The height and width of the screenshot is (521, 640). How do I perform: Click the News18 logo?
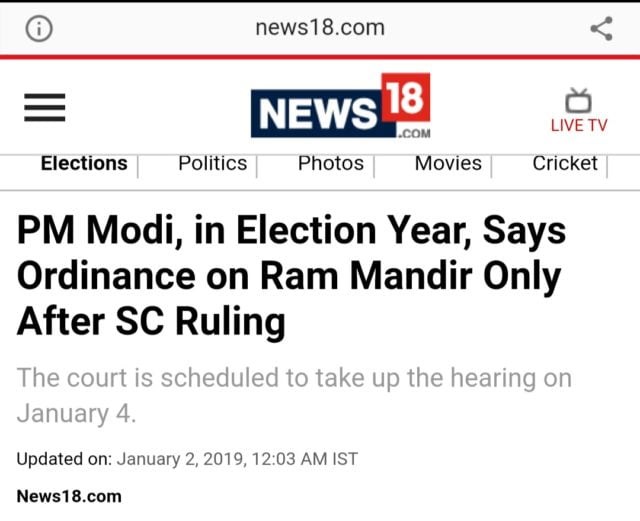[x=340, y=107]
